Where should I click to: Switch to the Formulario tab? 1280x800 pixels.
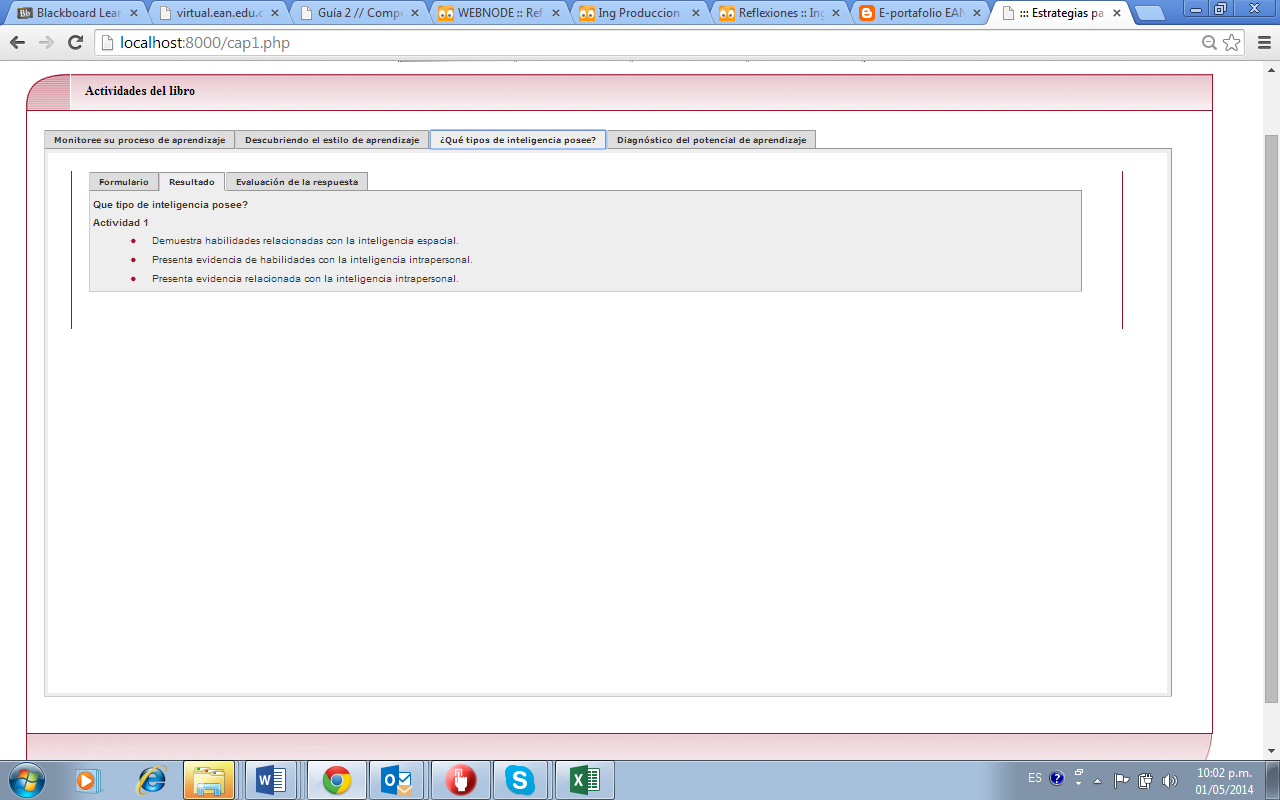(x=123, y=182)
